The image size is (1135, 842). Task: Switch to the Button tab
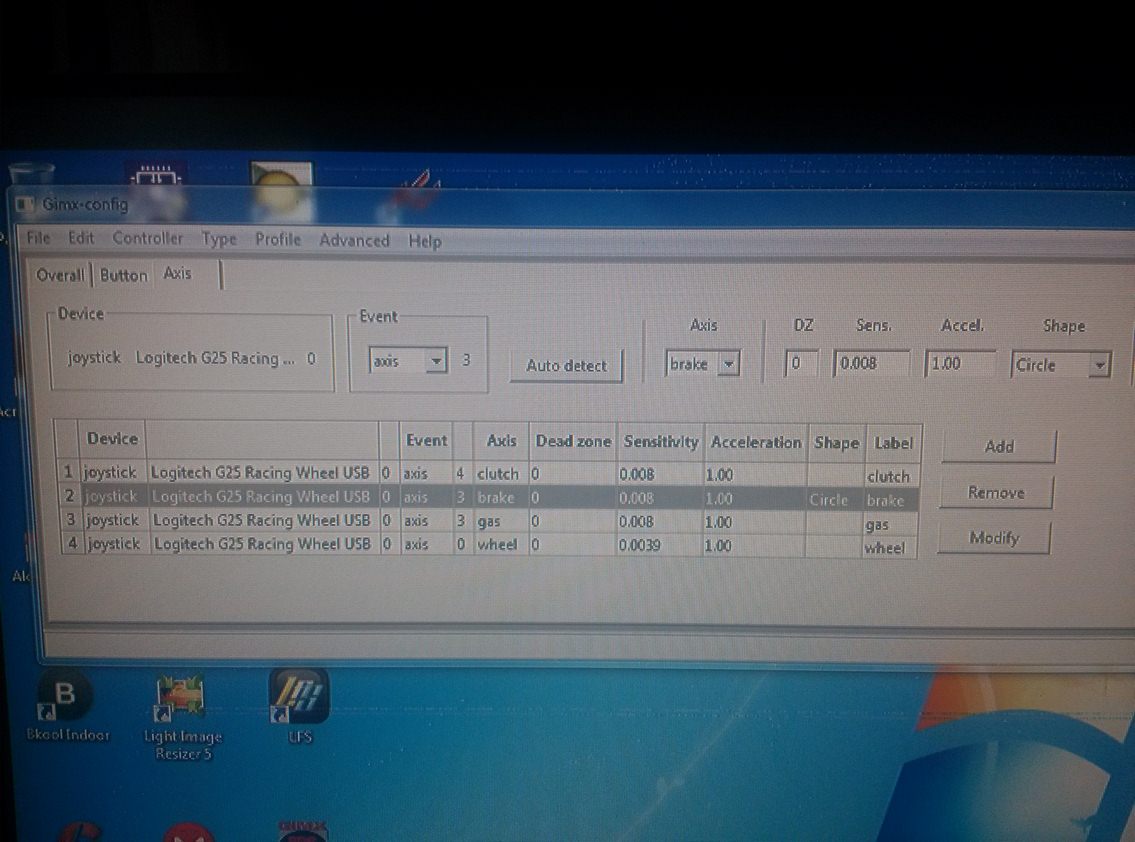click(124, 275)
